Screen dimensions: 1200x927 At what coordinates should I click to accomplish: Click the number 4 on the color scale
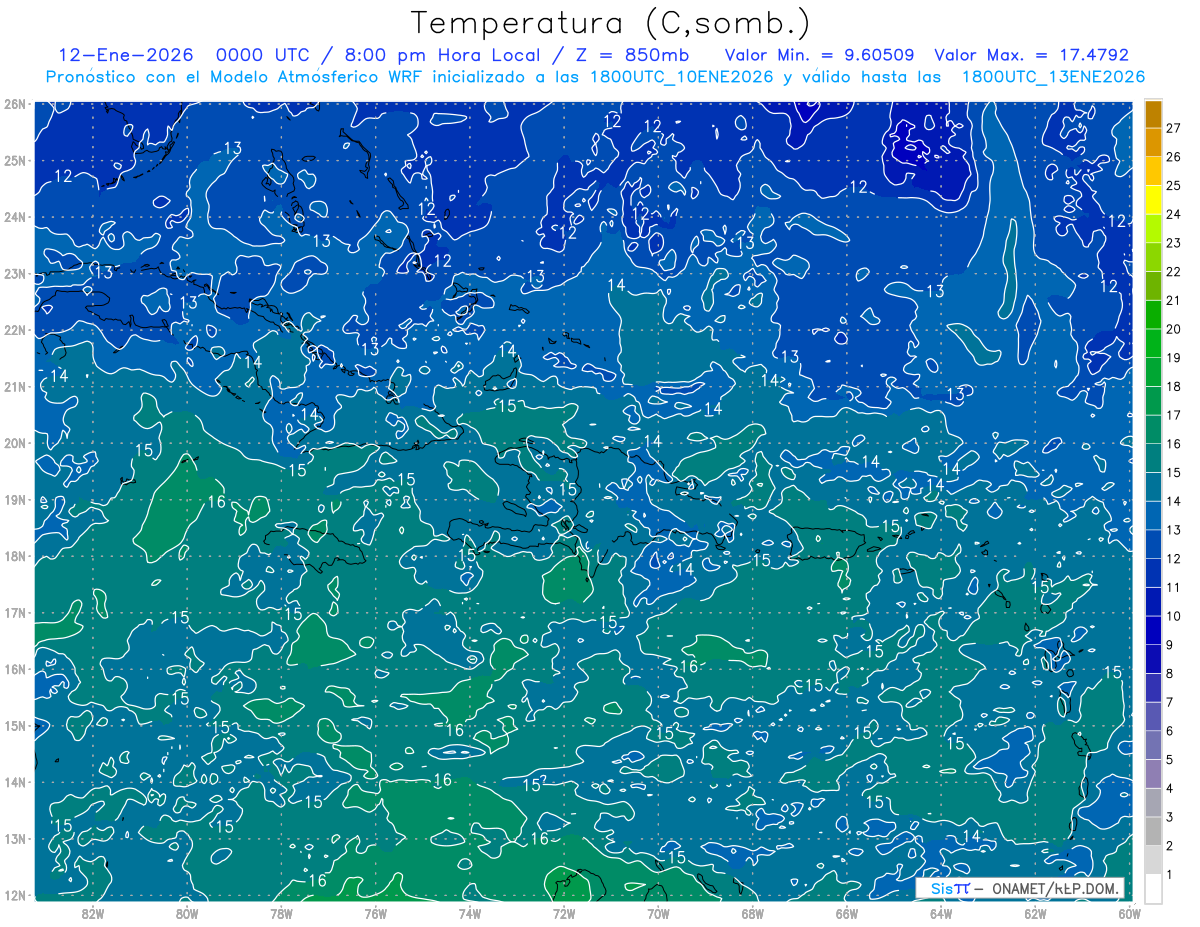tap(1170, 789)
